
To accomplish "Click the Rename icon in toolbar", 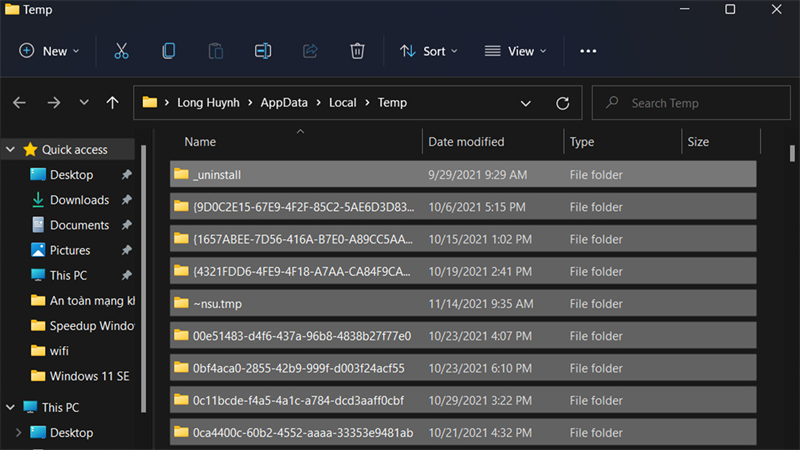I will pos(263,51).
